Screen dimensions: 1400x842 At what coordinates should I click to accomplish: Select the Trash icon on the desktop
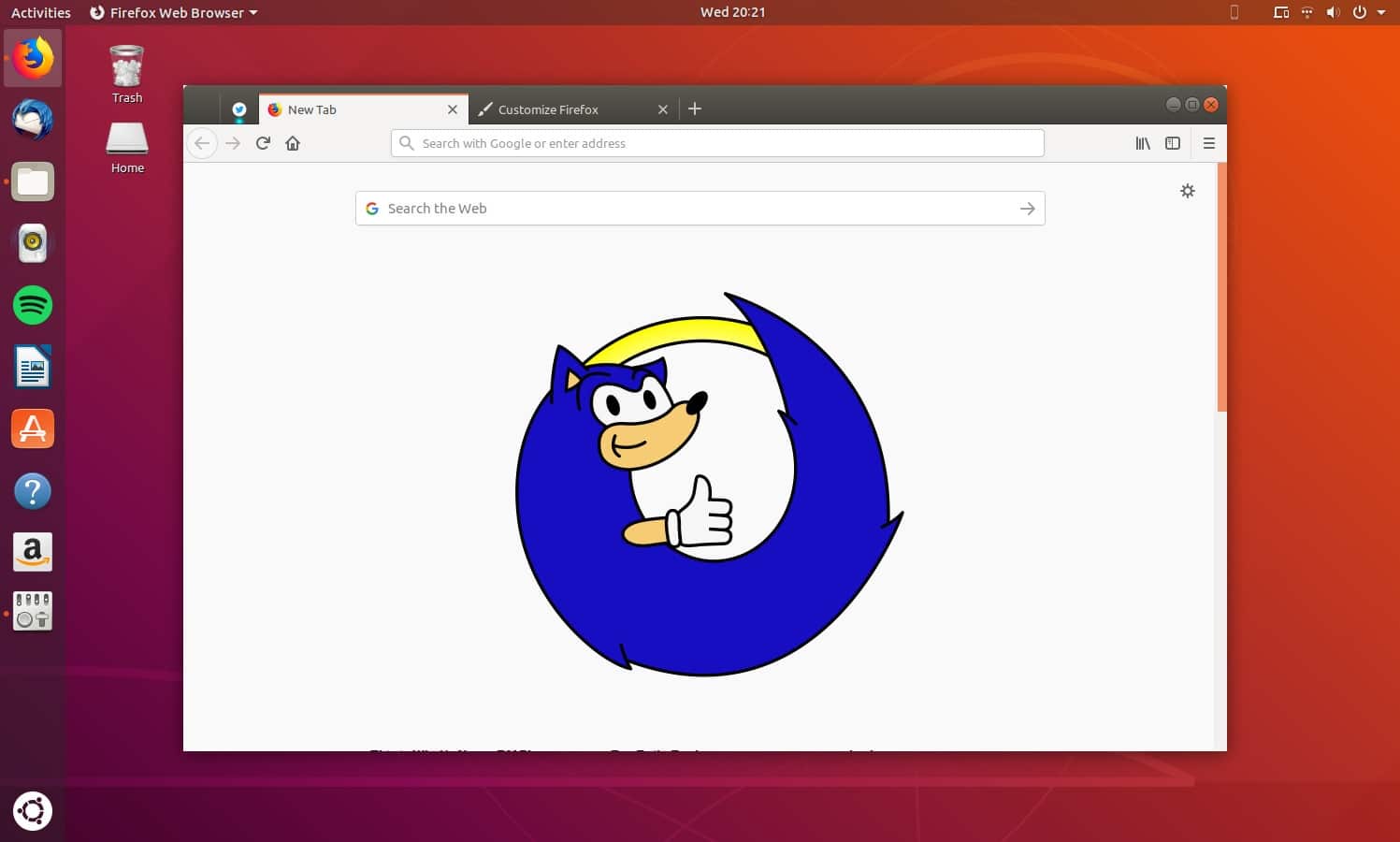pyautogui.click(x=127, y=74)
